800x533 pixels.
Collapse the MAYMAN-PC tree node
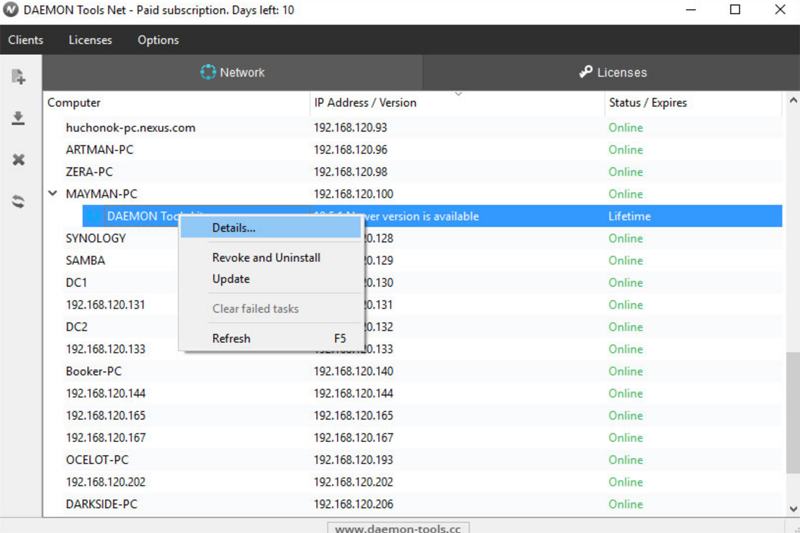[53, 193]
